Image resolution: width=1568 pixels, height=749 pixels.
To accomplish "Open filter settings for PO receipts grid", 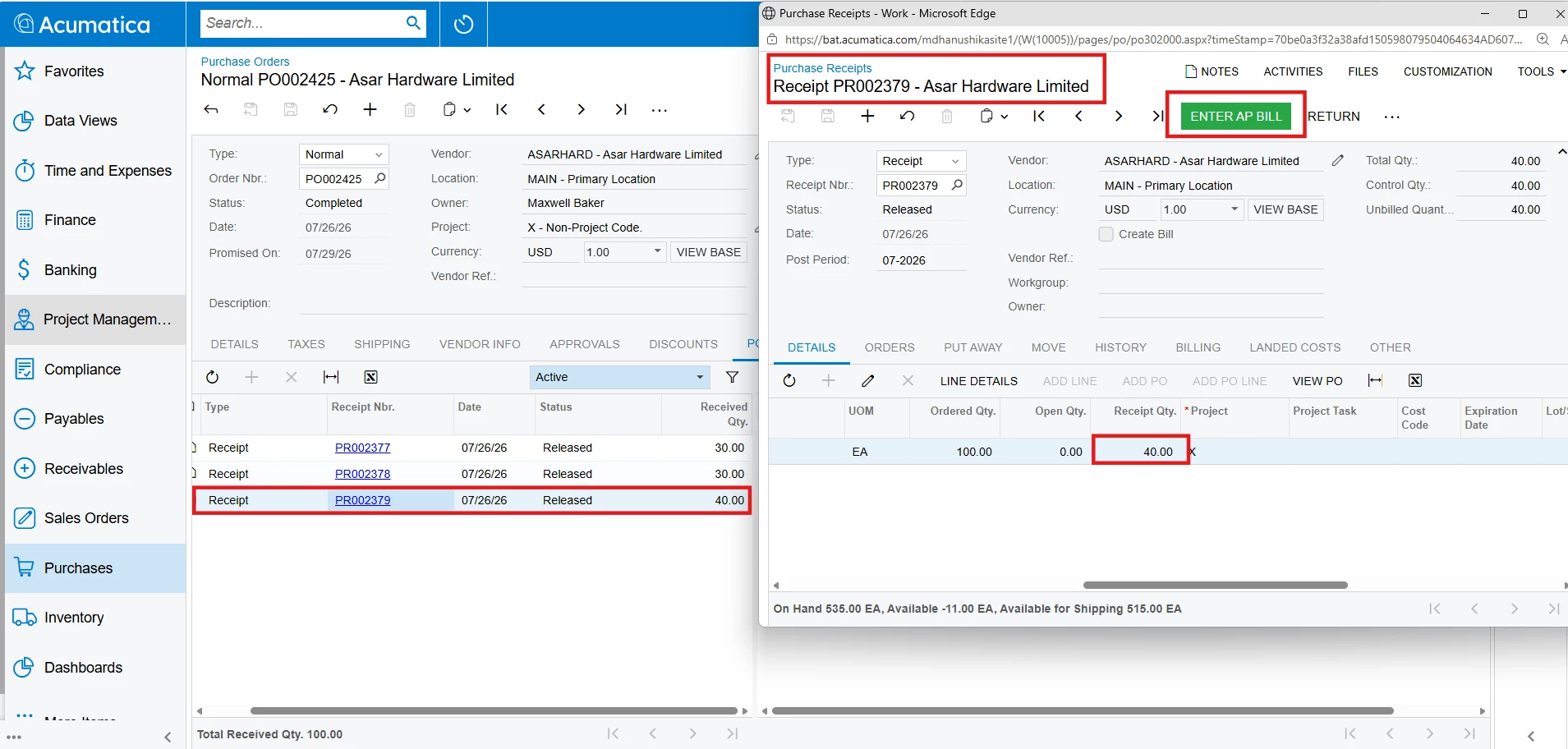I will (x=732, y=377).
